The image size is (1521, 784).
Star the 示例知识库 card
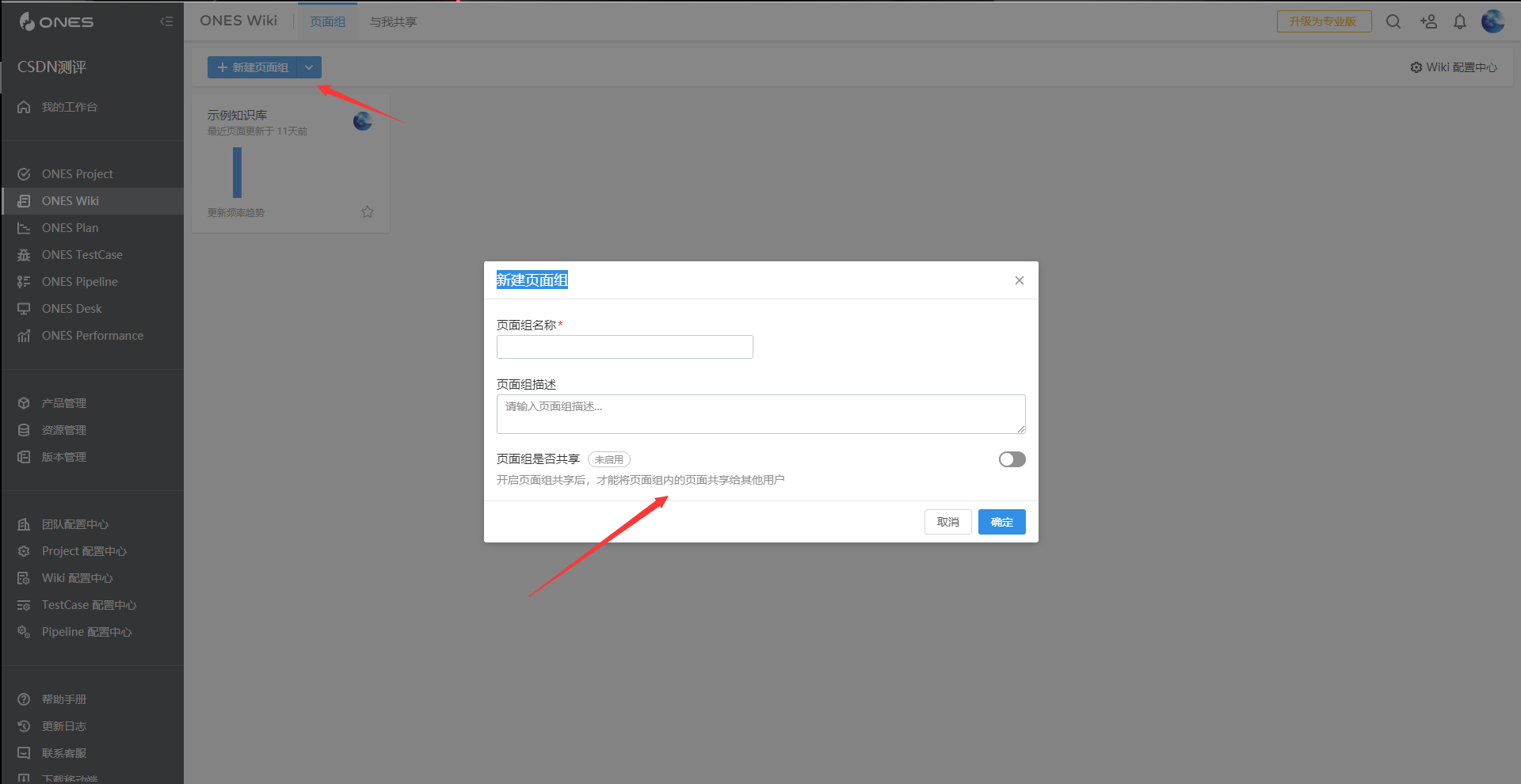click(x=368, y=211)
